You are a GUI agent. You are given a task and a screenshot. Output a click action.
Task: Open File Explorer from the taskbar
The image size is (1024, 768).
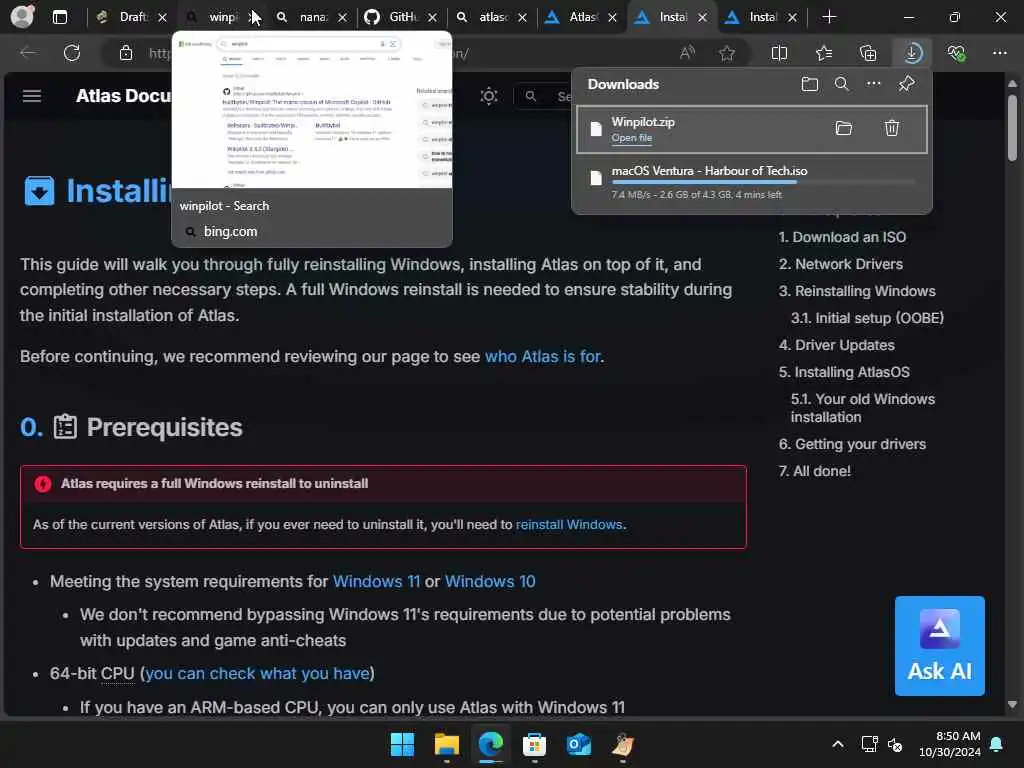pyautogui.click(x=447, y=744)
